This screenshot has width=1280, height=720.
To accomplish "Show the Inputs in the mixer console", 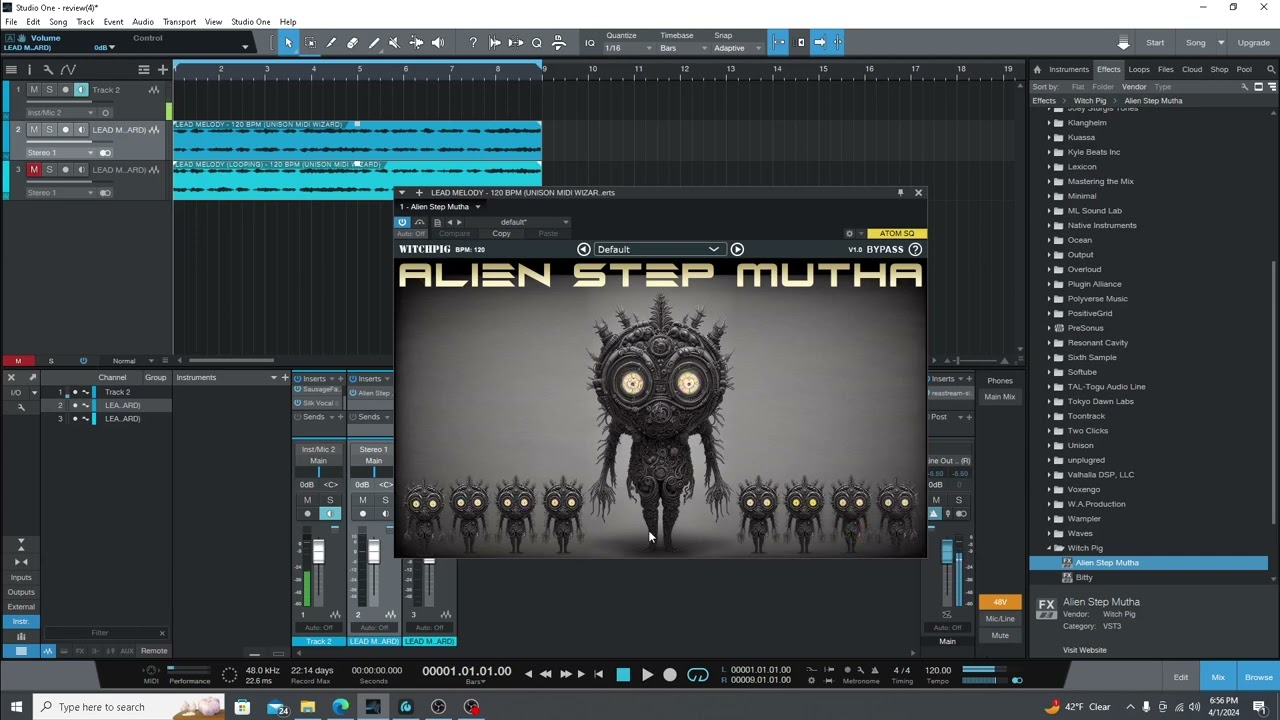I will tap(21, 577).
